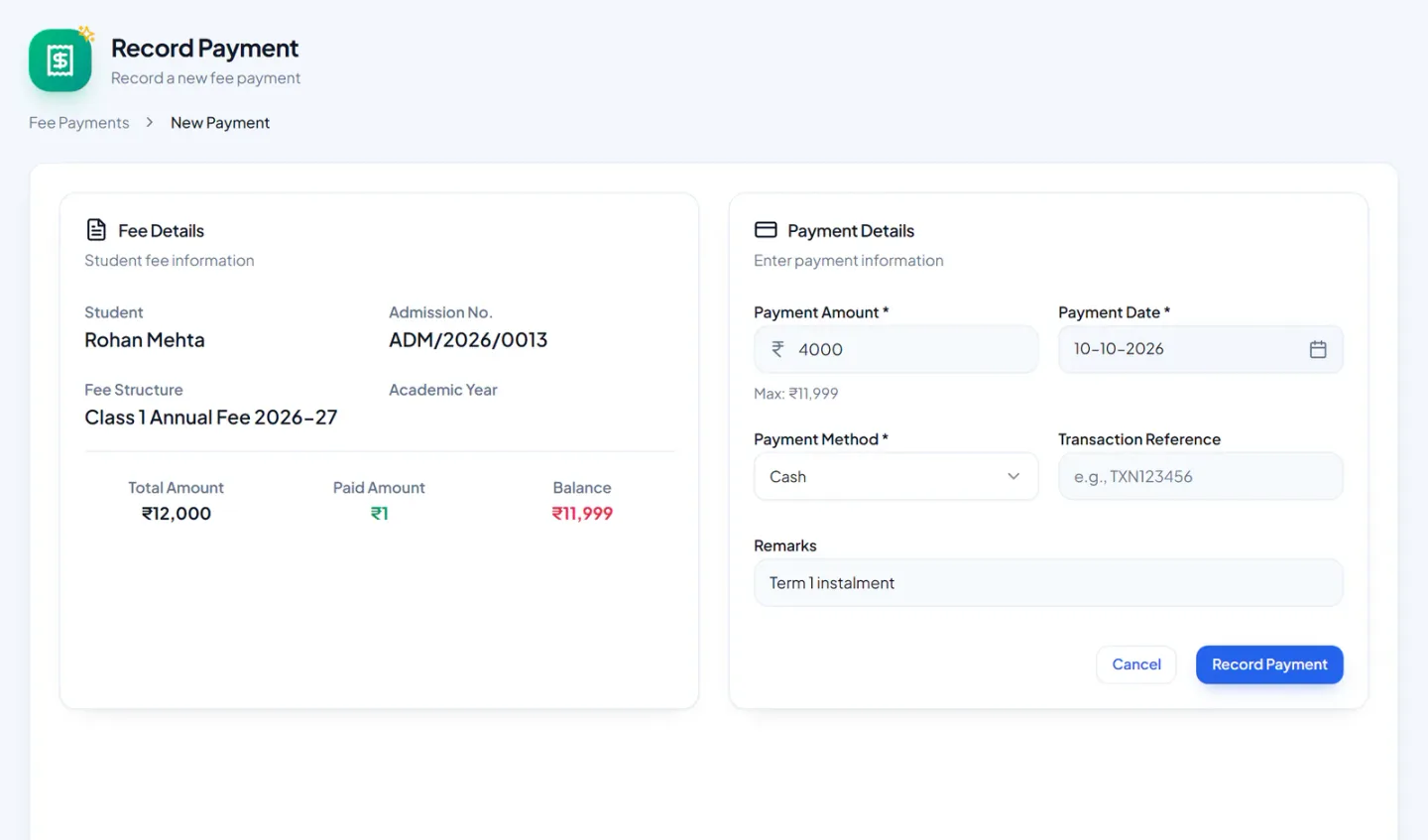Click the breadcrumb chevron separator

pos(150,122)
